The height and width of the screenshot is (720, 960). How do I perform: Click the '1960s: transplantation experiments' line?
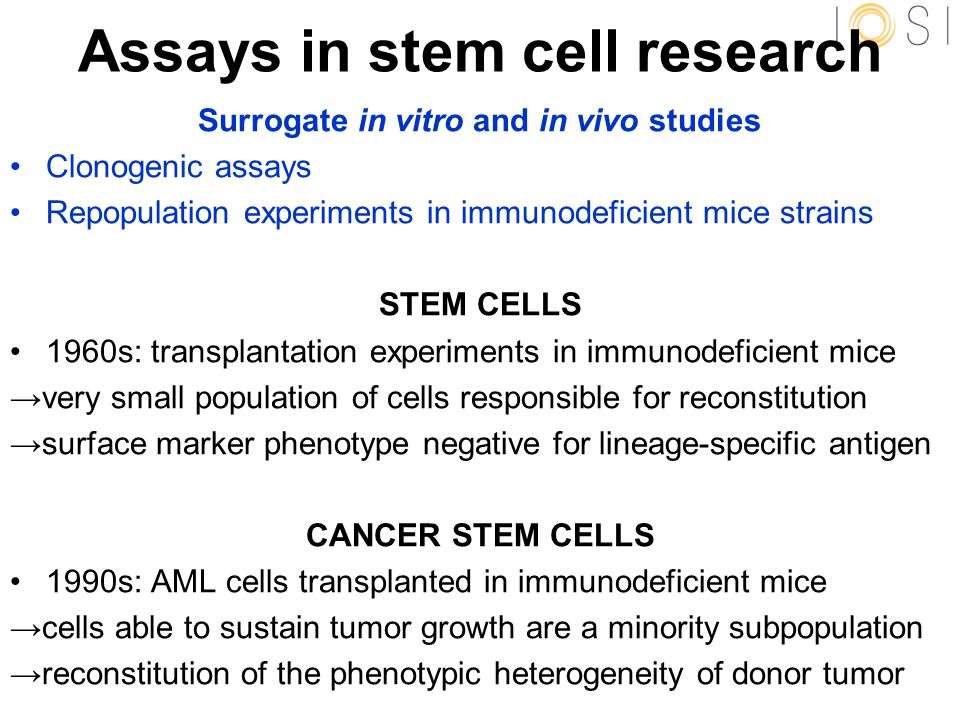[x=471, y=352]
